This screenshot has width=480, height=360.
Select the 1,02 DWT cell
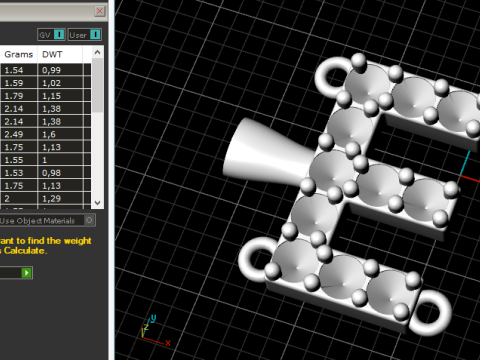tap(60, 83)
